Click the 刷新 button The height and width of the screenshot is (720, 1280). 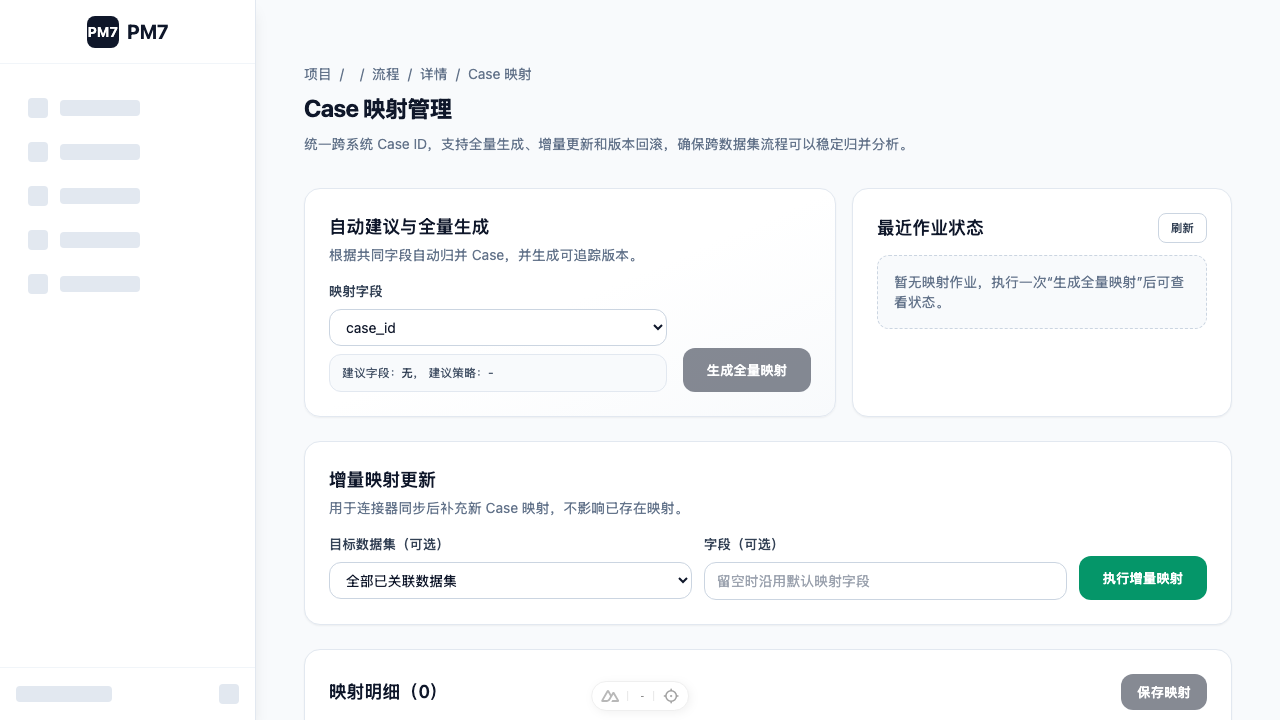point(1182,228)
